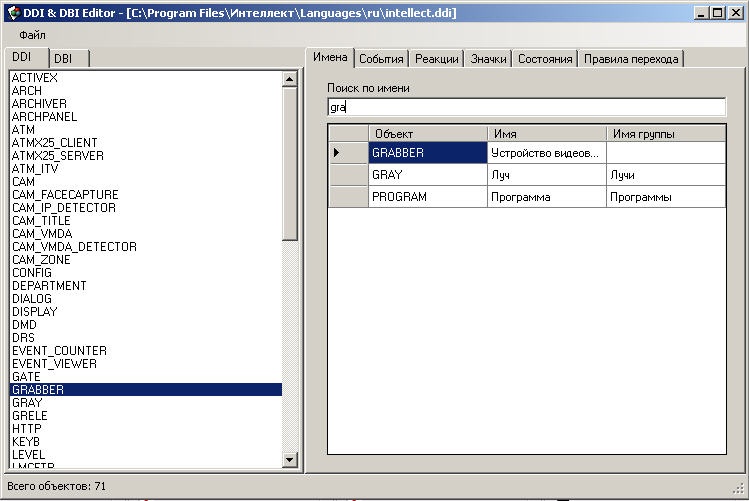The image size is (749, 501).
Task: Open the Файл menu
Action: (x=32, y=34)
